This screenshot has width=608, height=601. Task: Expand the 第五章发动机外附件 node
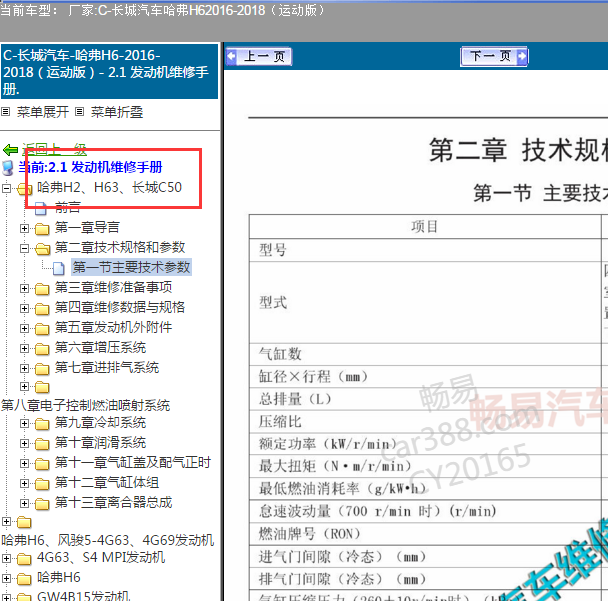pos(24,329)
